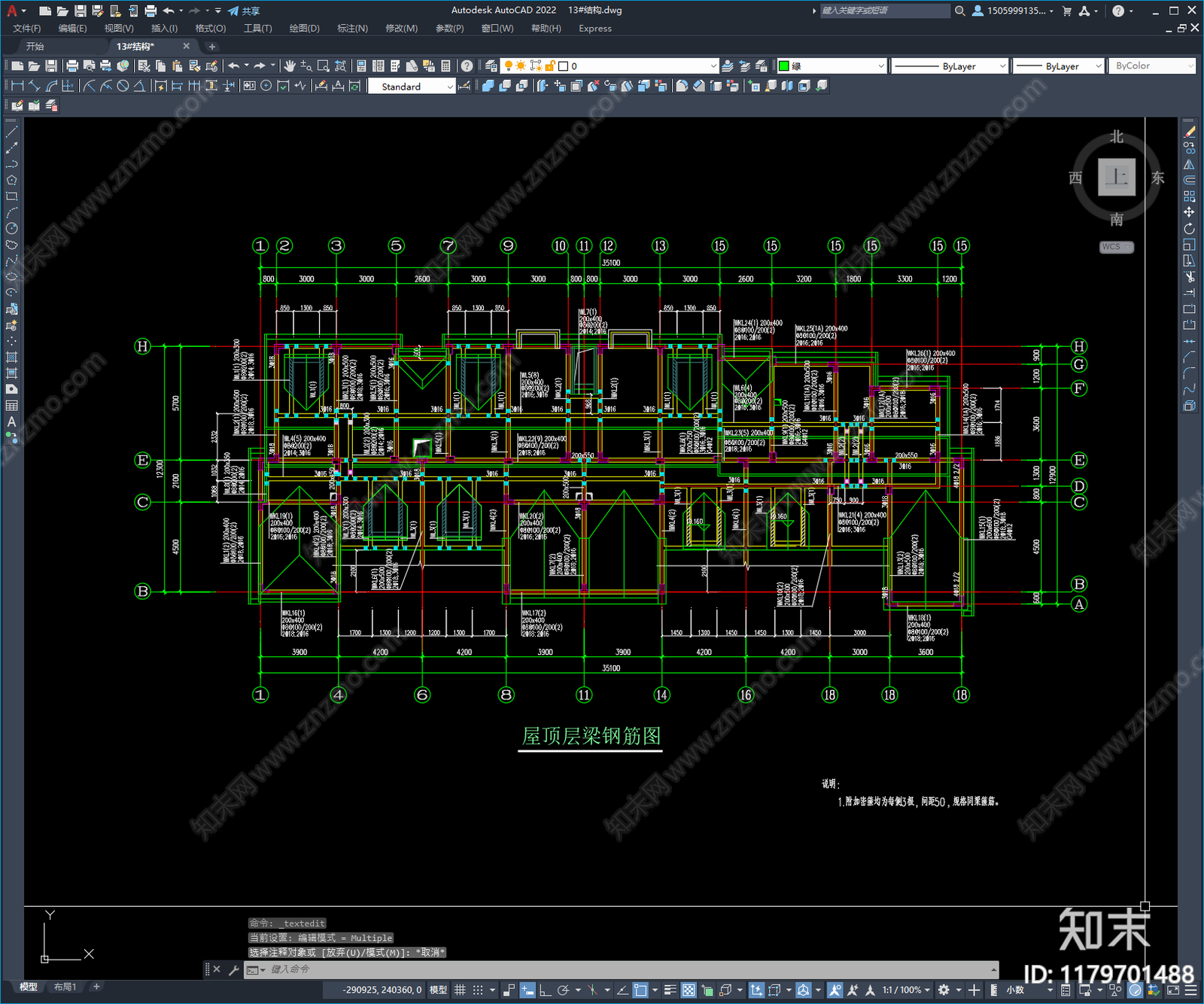
Task: Toggle the drawing grid display in the status bar
Action: point(460,990)
